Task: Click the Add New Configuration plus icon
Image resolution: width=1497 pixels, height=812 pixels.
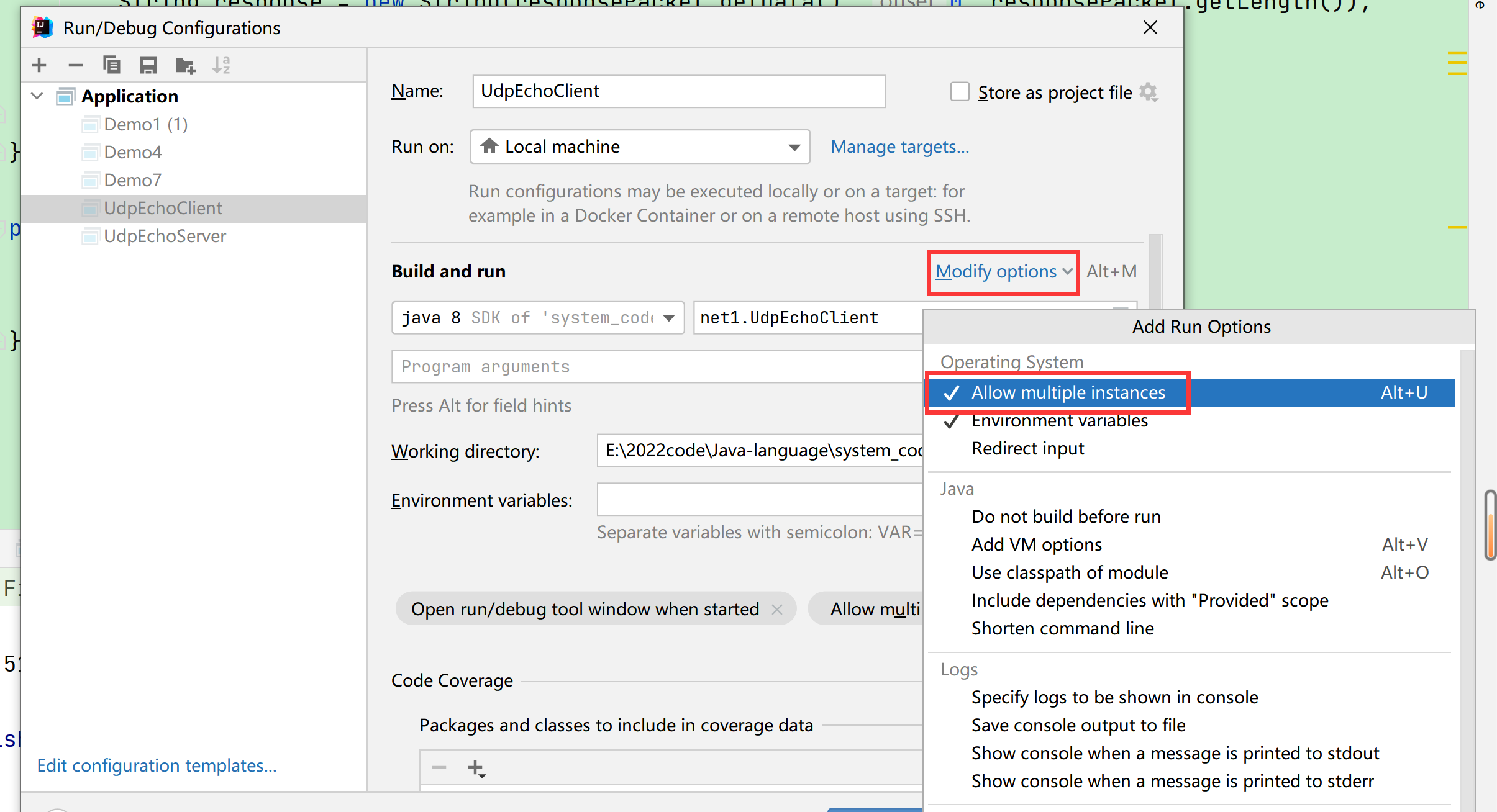Action: click(x=39, y=65)
